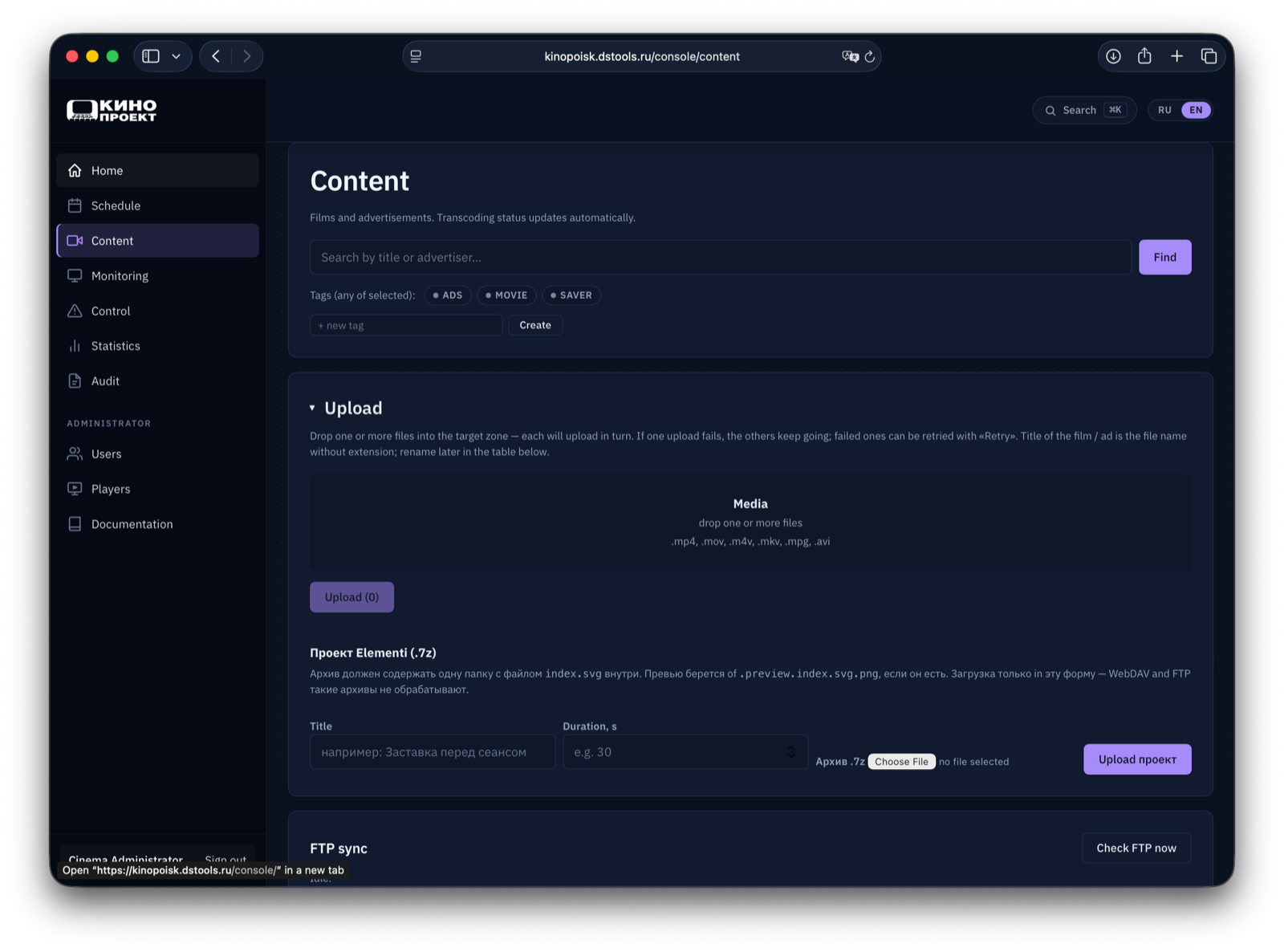This screenshot has height=952, width=1284.
Task: Switch interface language to RU
Action: [1164, 110]
